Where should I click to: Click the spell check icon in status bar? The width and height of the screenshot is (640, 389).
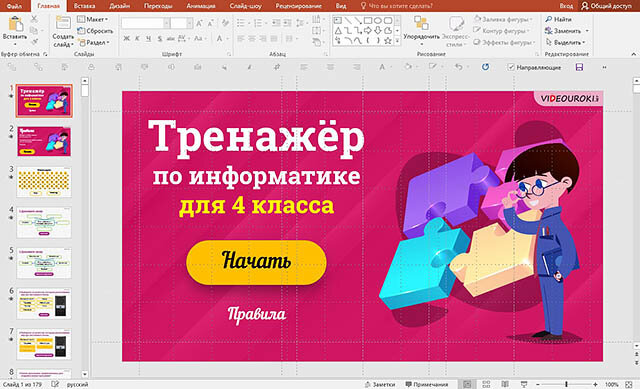pos(55,384)
